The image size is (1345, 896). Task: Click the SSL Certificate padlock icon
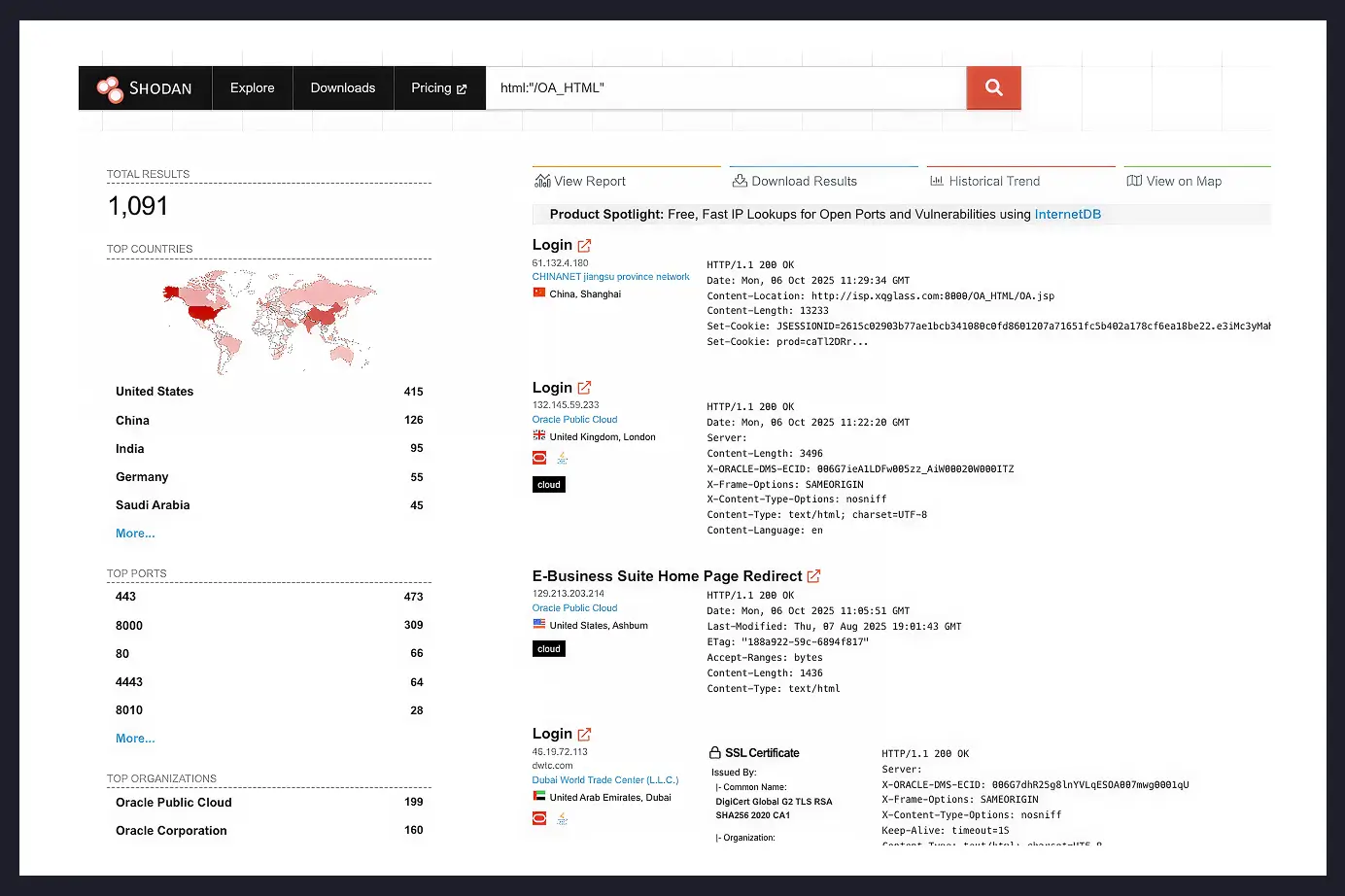(x=715, y=751)
